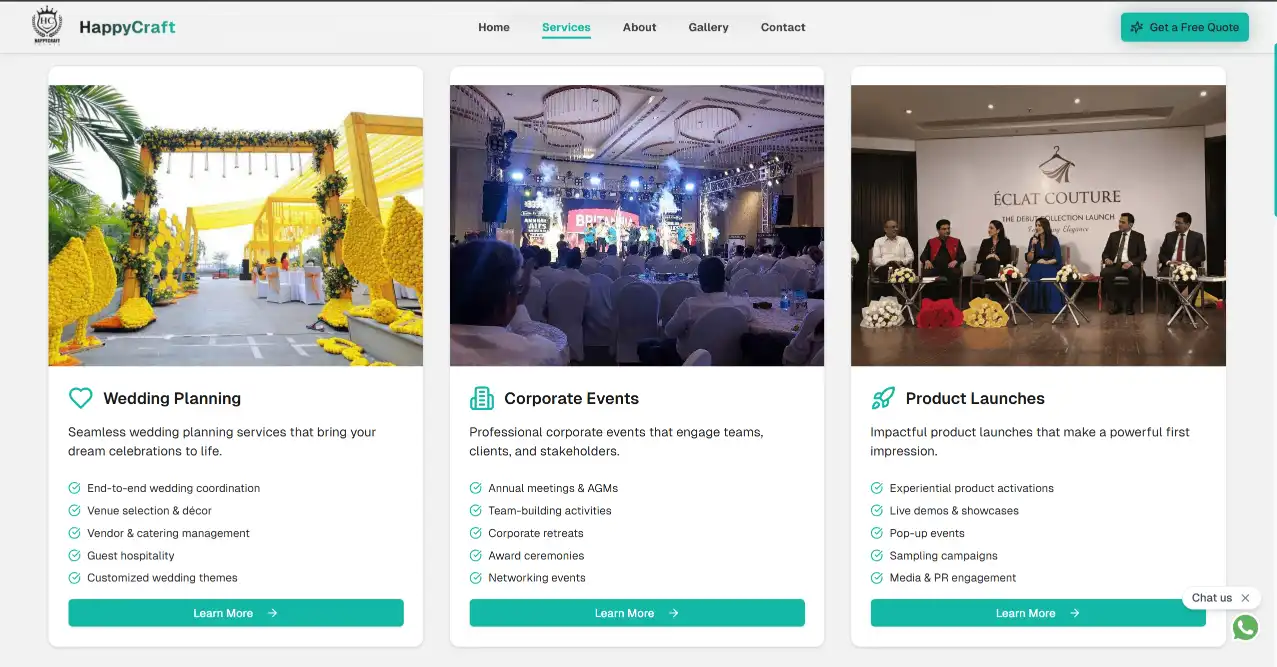Click the building icon above Corporate Events

click(x=481, y=397)
